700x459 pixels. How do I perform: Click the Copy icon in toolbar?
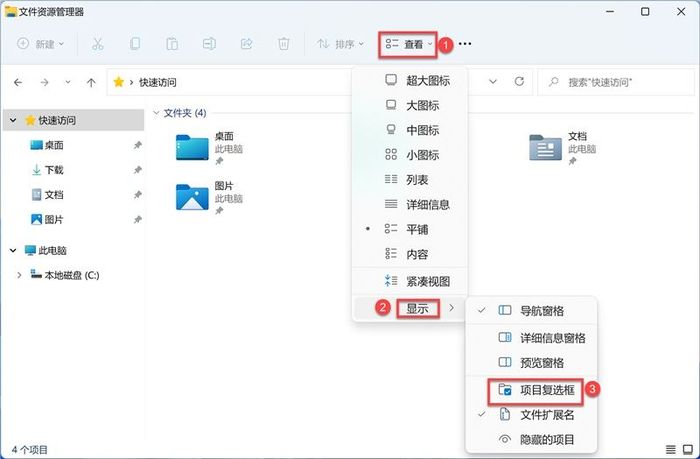135,44
